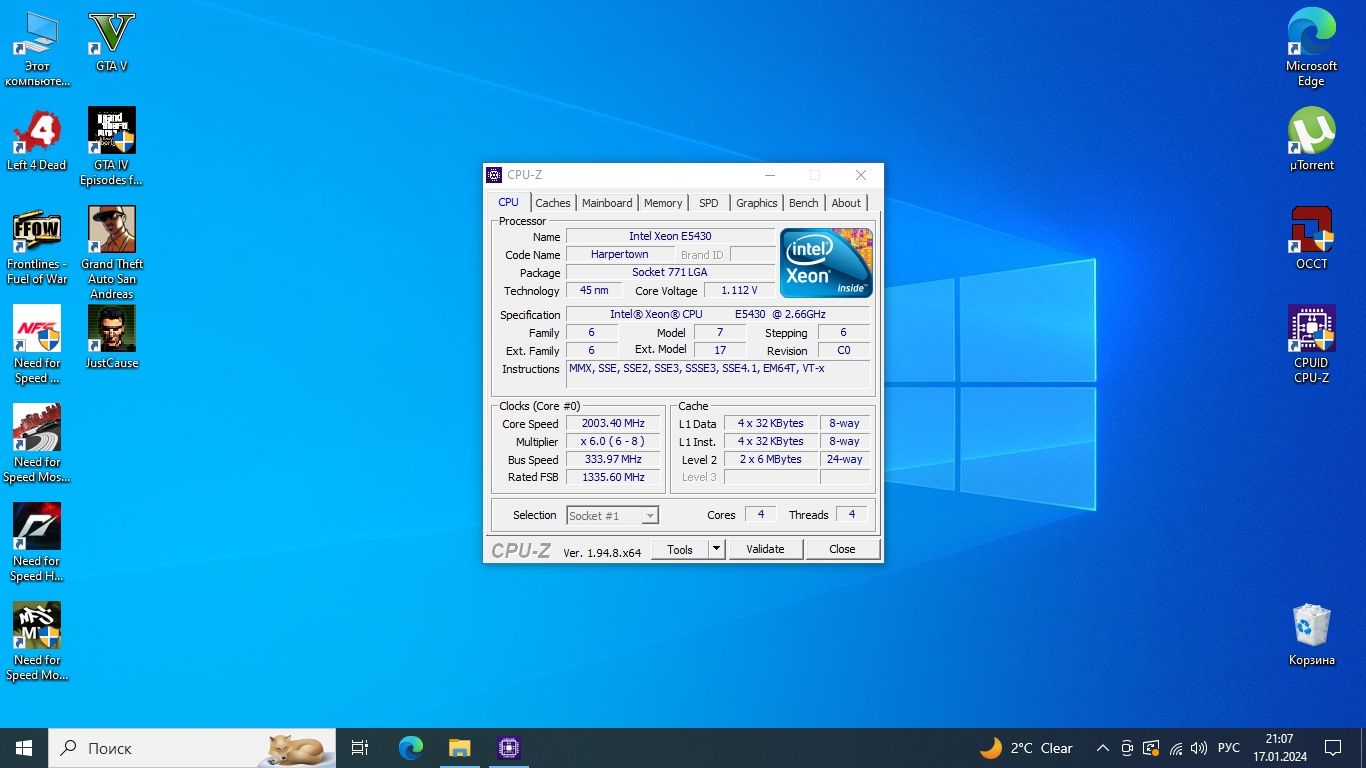Select the Корзина recycle bin icon

tap(1311, 635)
